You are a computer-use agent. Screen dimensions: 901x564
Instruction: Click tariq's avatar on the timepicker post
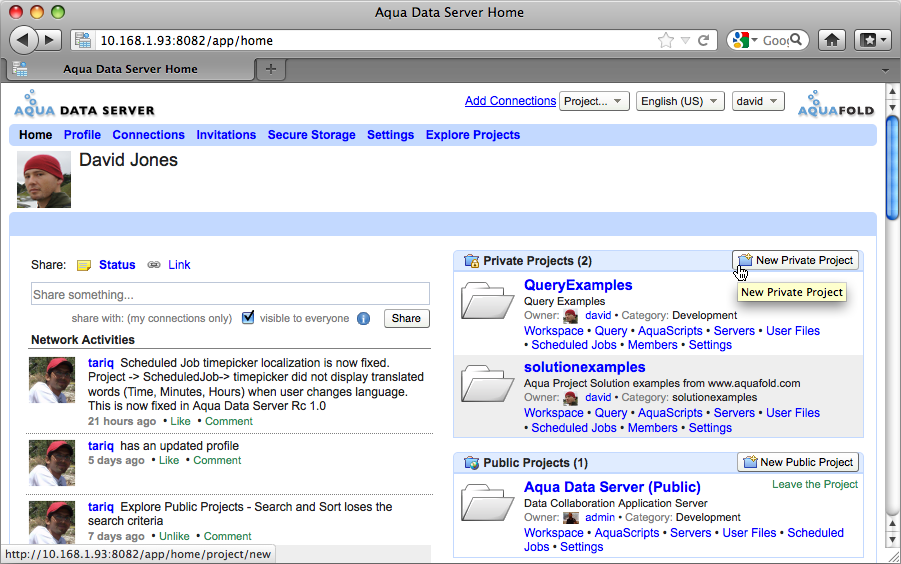(52, 380)
